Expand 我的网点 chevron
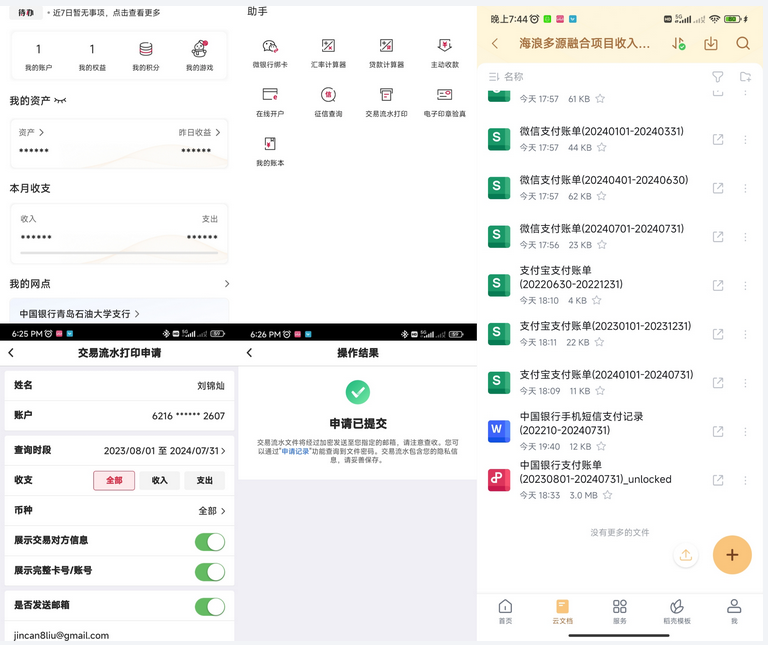The image size is (768, 645). 227,284
